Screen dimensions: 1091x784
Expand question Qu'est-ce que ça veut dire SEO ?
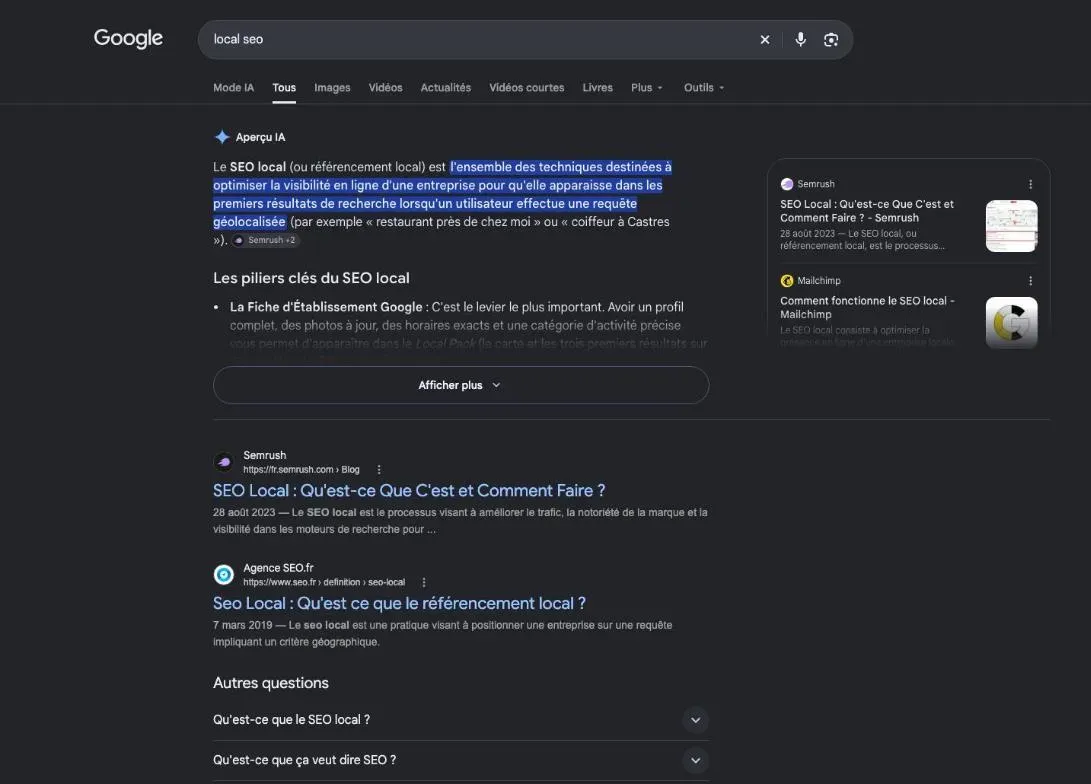(461, 760)
